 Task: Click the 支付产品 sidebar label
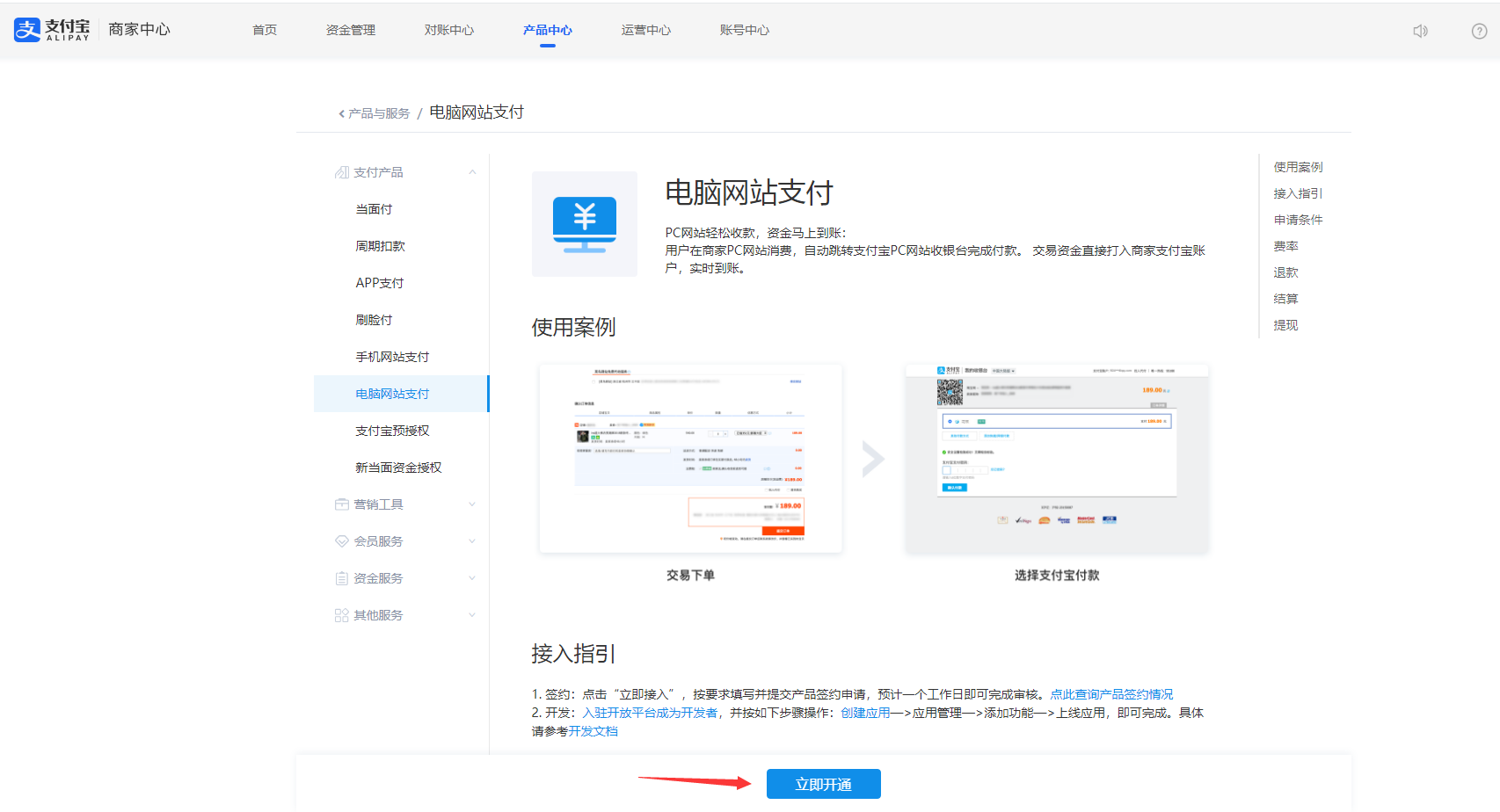click(378, 172)
